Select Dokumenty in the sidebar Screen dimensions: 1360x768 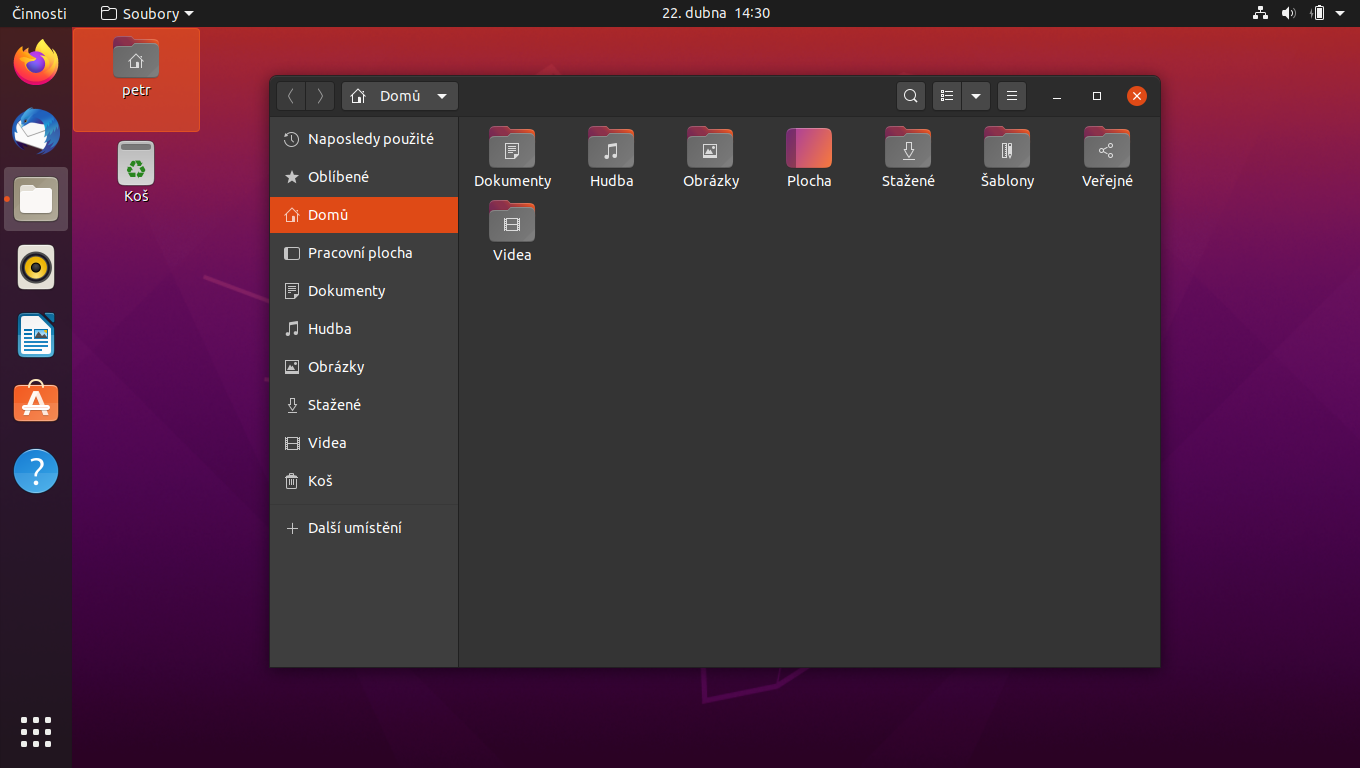(364, 291)
